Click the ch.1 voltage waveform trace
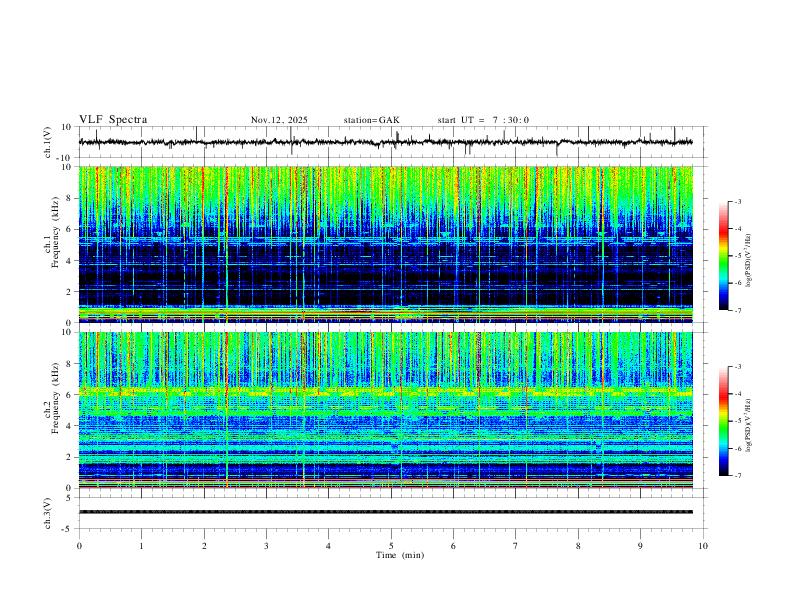 [x=385, y=142]
